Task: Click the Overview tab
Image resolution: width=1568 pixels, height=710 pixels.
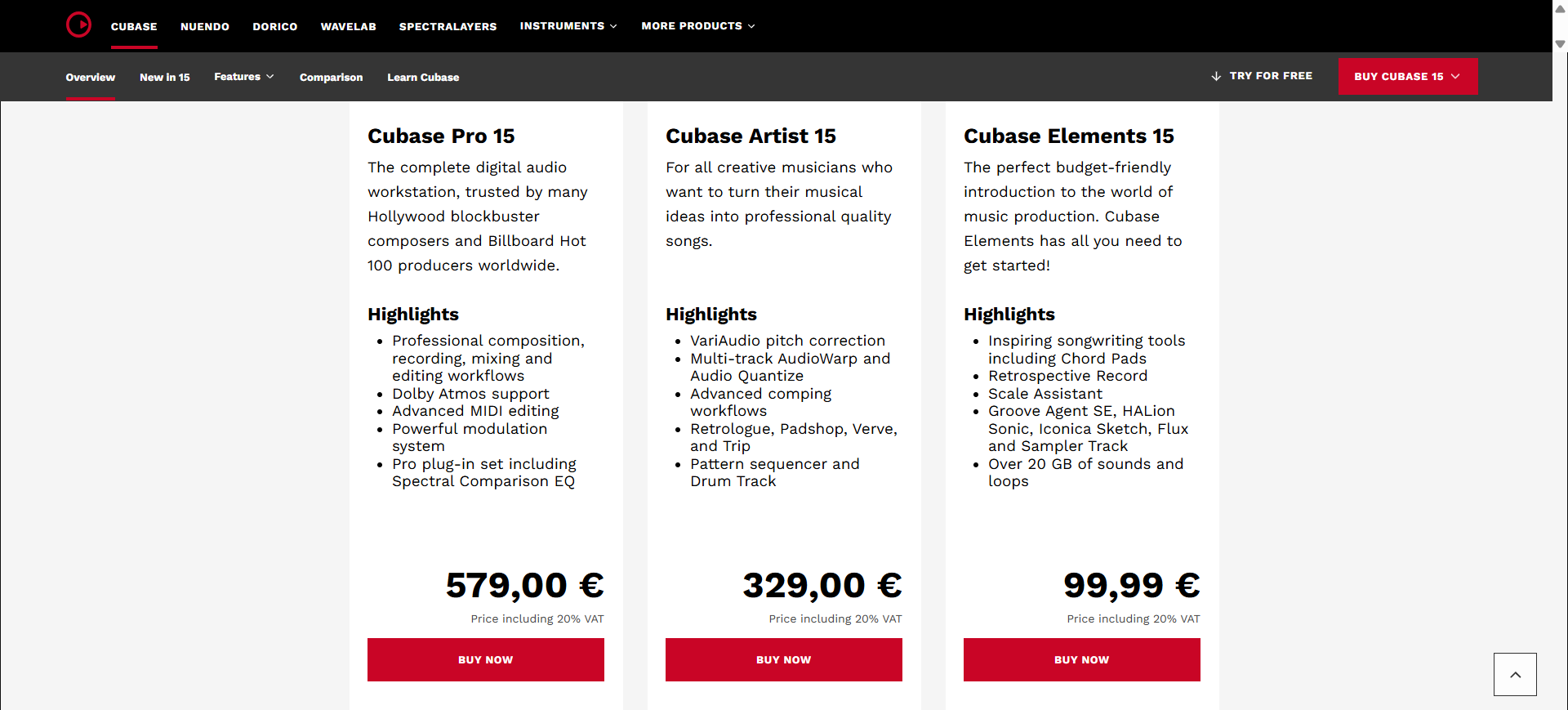Action: 91,78
